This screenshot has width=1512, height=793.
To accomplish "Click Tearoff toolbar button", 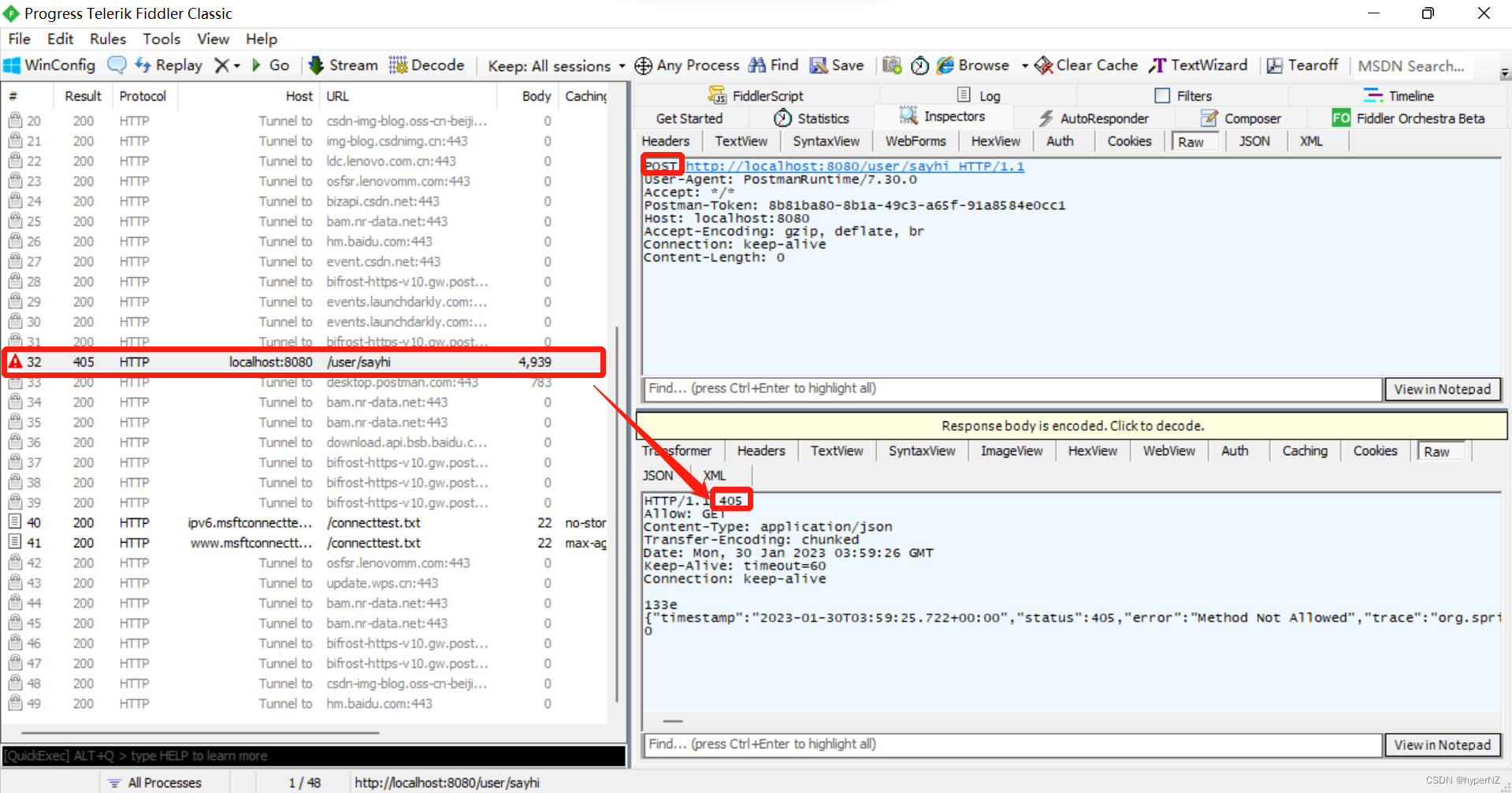I will click(1302, 65).
